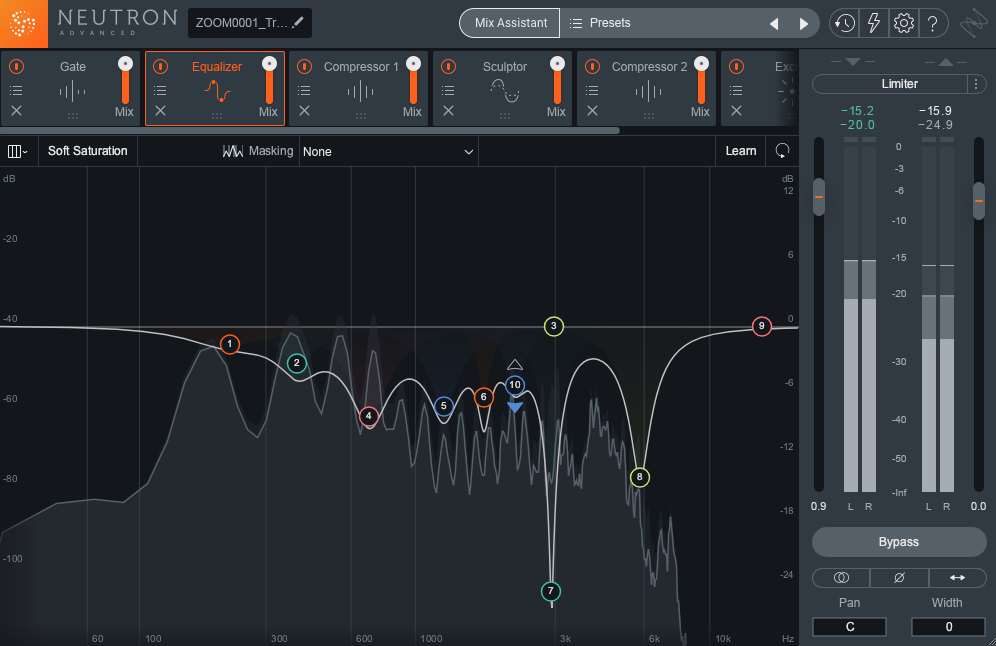Image resolution: width=996 pixels, height=646 pixels.
Task: Remove Compressor 1 module with its X
Action: [x=304, y=111]
